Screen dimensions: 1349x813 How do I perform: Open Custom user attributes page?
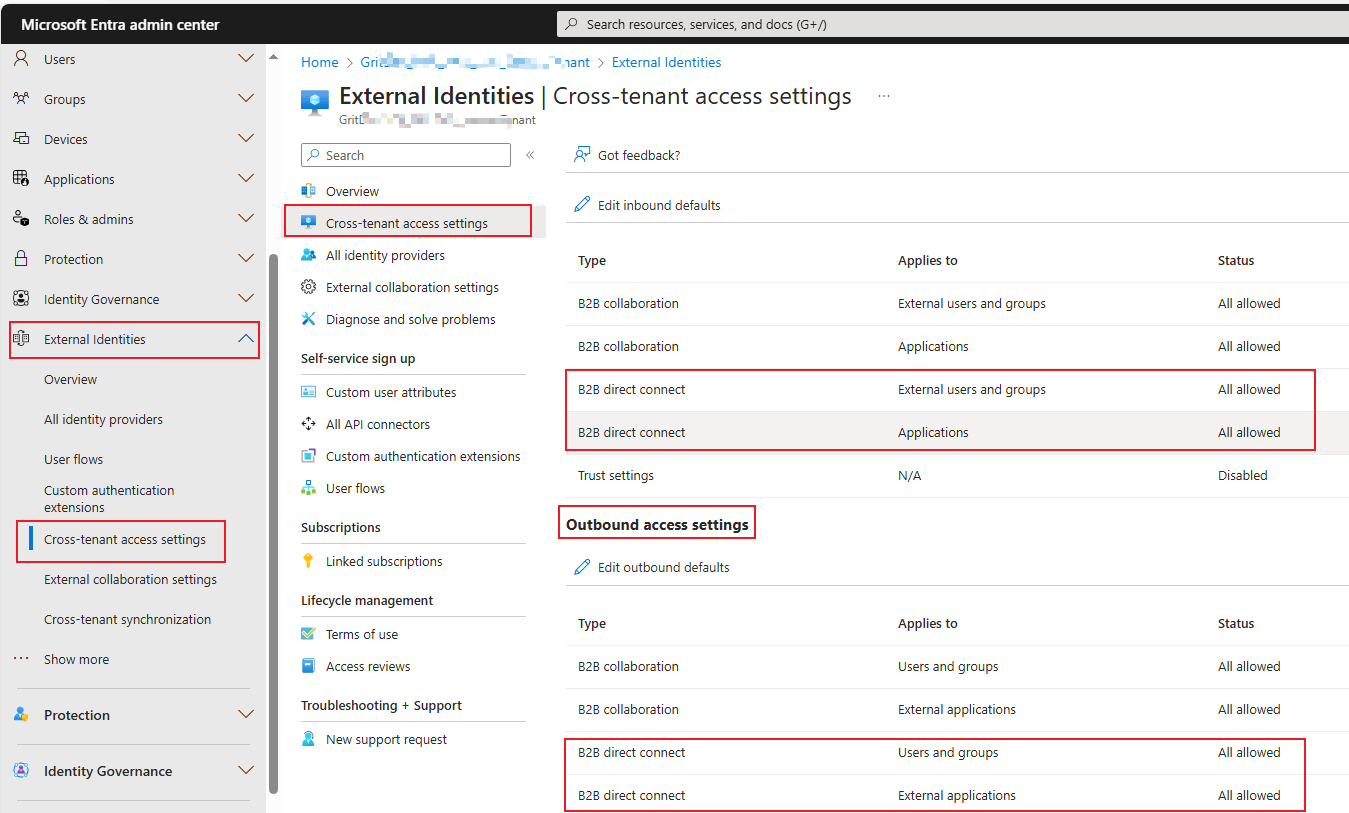click(391, 392)
